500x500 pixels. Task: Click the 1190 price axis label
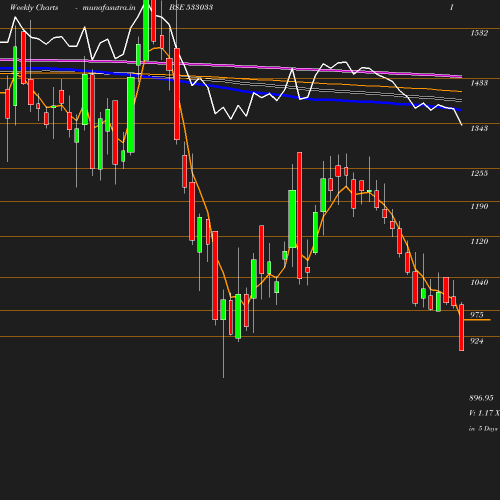479,206
